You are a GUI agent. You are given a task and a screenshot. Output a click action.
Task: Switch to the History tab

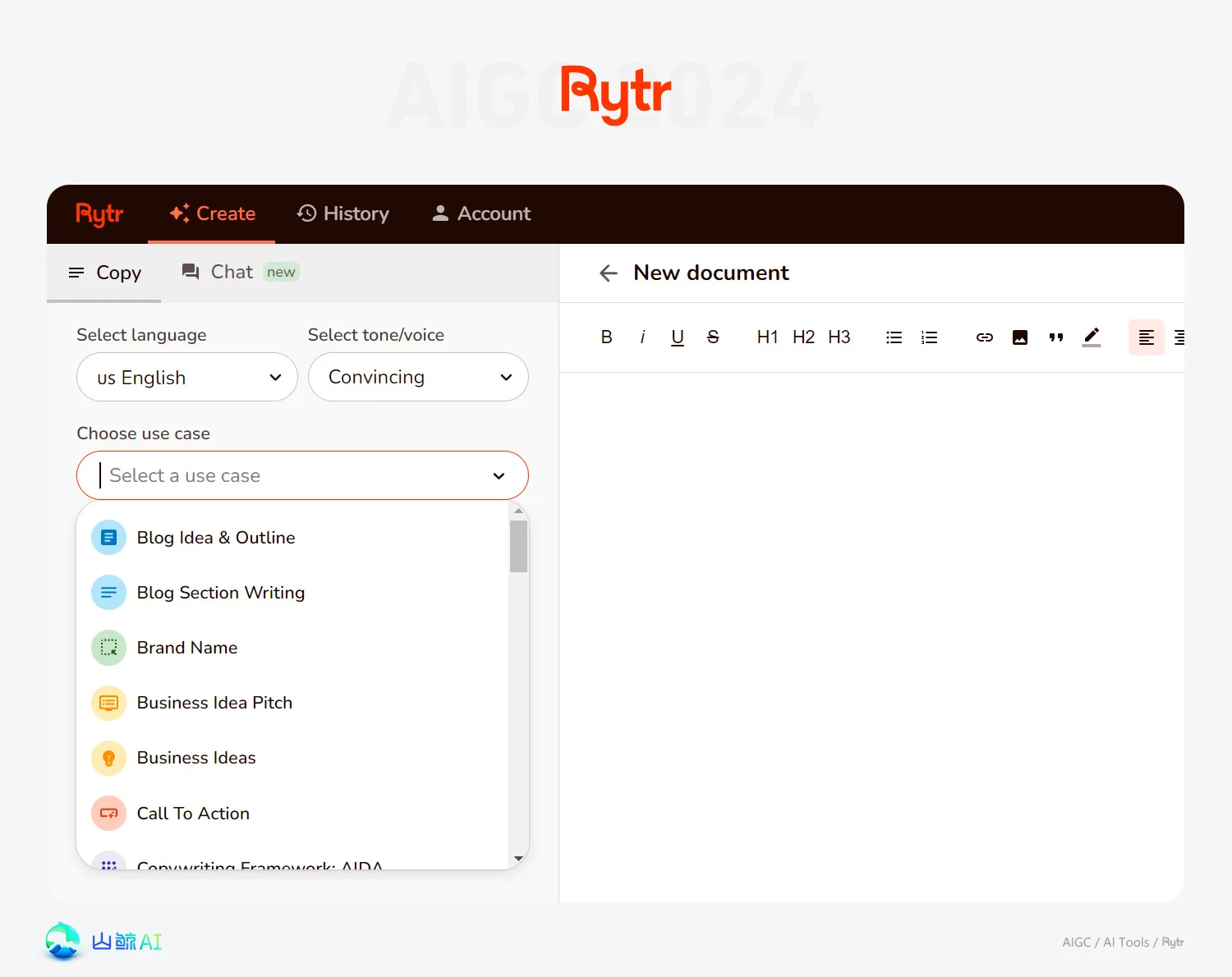point(342,213)
